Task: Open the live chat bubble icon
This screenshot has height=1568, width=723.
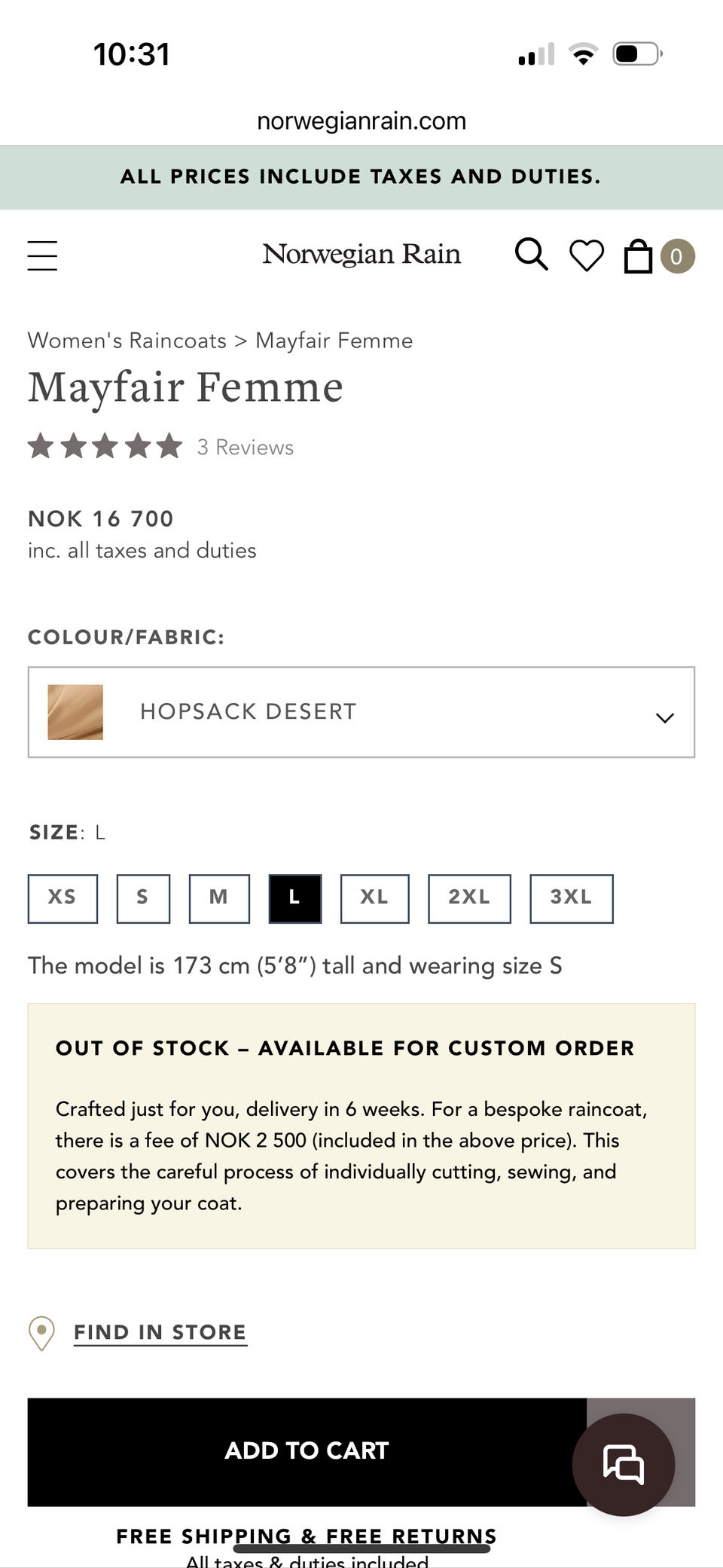Action: [623, 1464]
